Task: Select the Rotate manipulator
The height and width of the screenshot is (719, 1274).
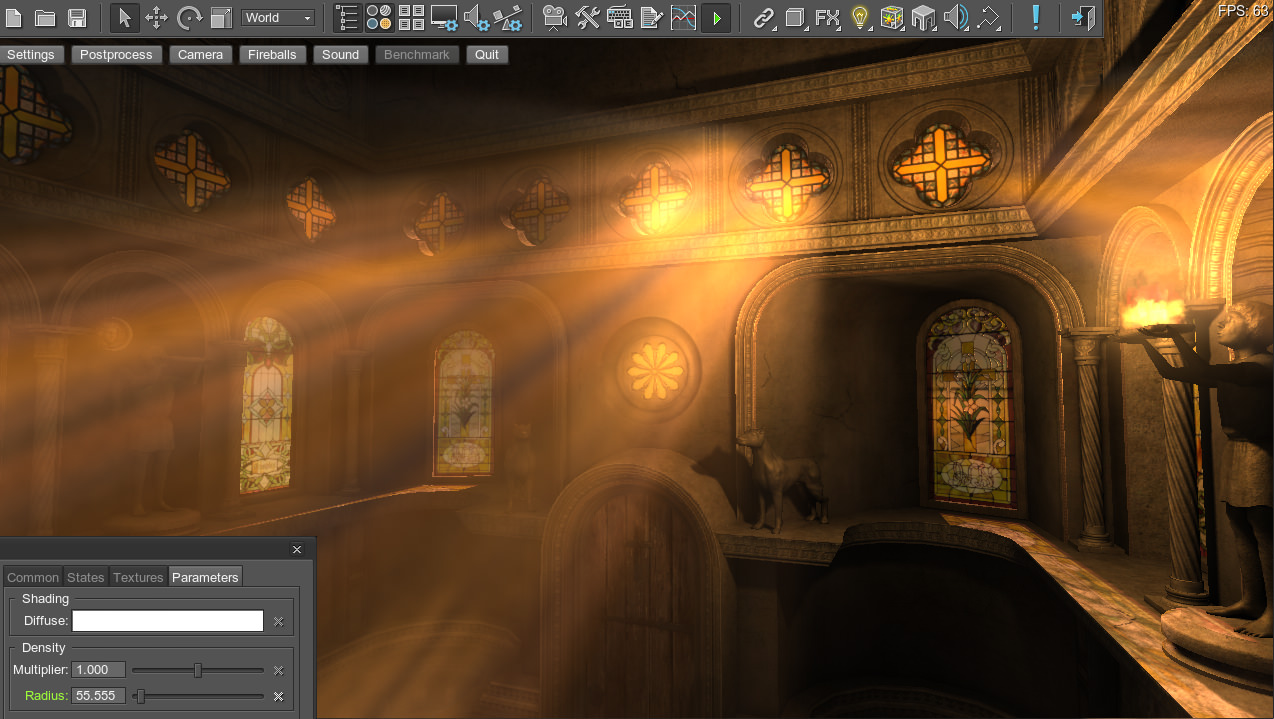Action: [189, 18]
